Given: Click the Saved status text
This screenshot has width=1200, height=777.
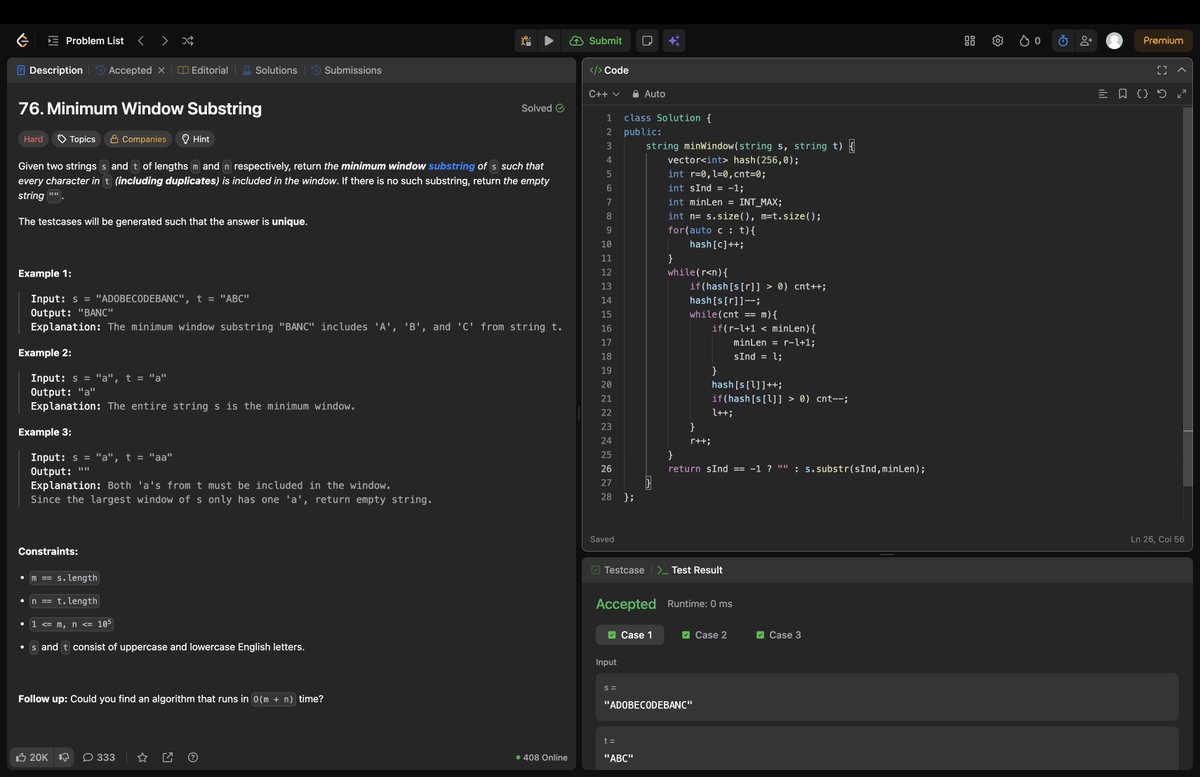Looking at the screenshot, I should tap(602, 539).
